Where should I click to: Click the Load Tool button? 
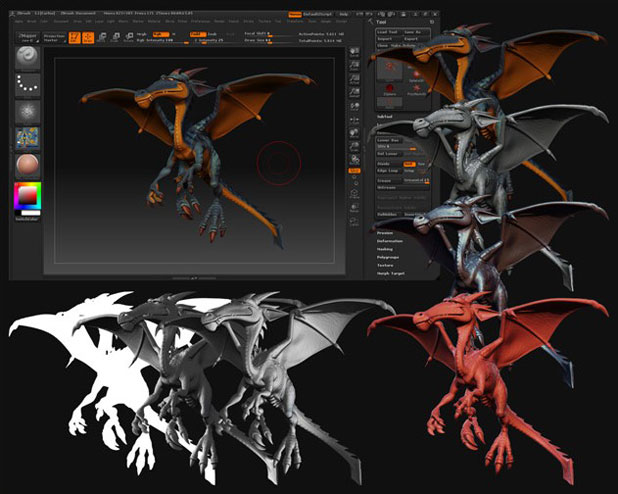click(389, 32)
